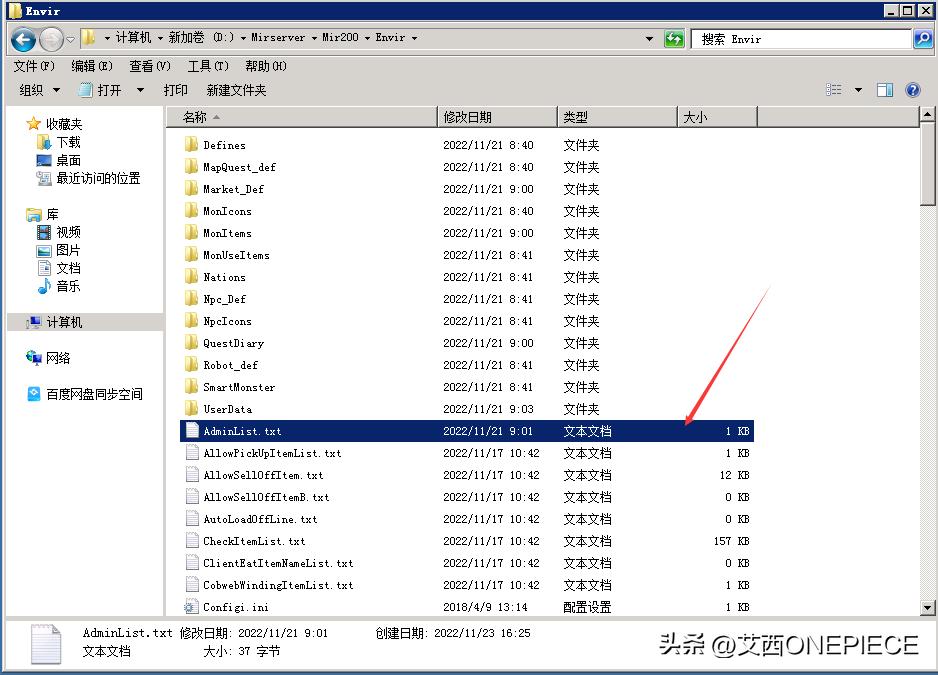Click the Forward navigation arrow button
This screenshot has height=675, width=938.
pos(51,40)
